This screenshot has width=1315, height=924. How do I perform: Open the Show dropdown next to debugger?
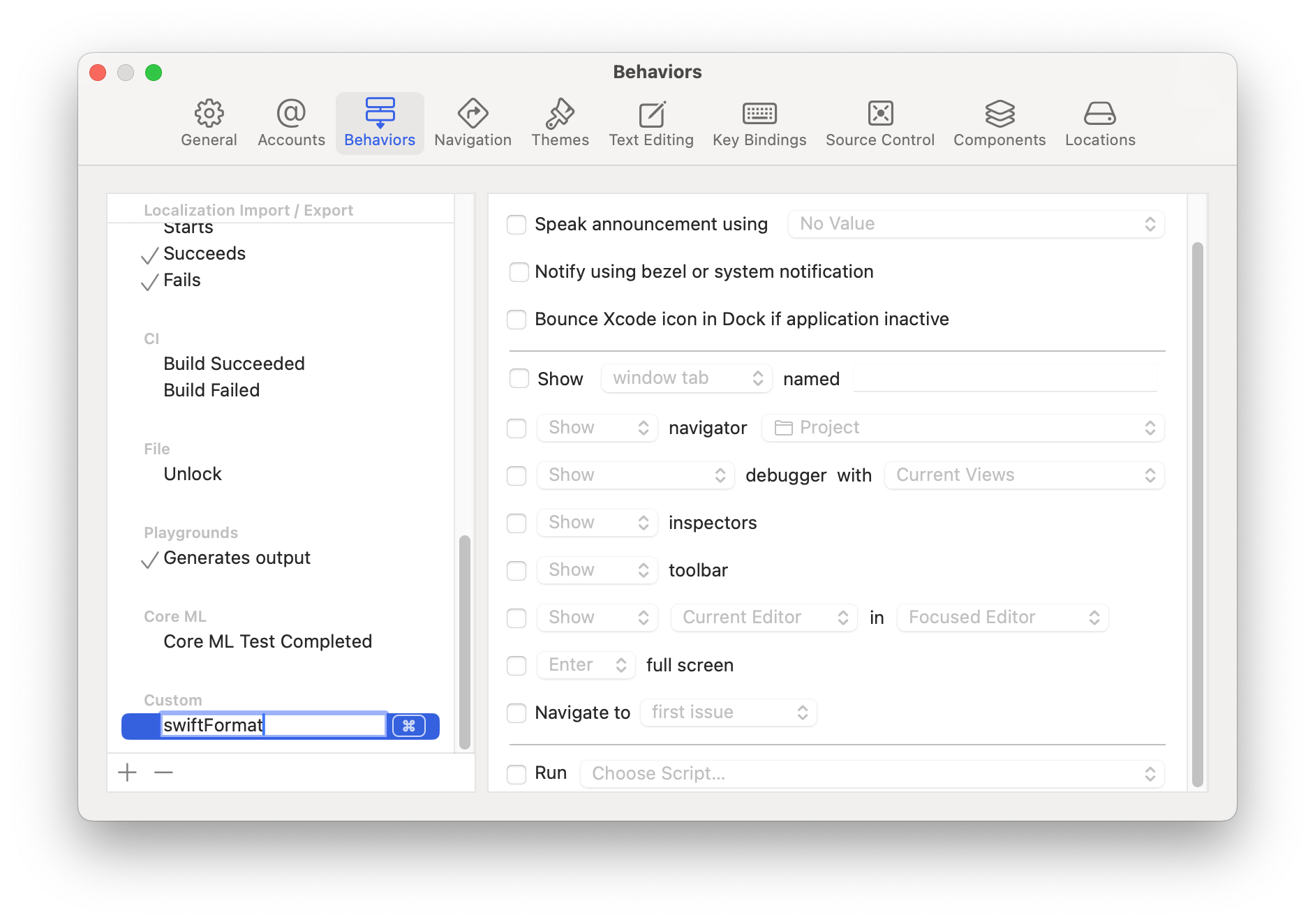pos(635,475)
